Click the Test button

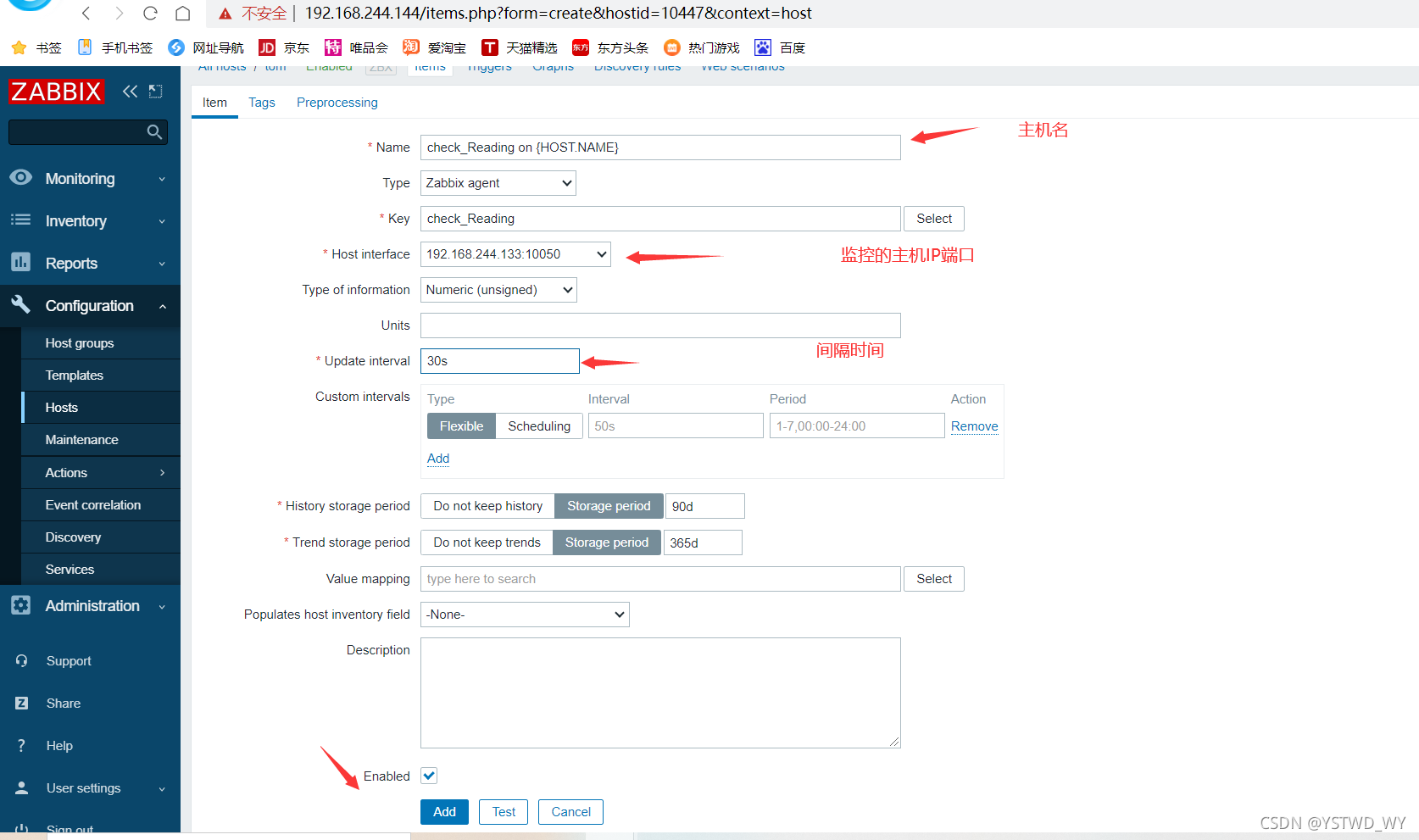[504, 812]
